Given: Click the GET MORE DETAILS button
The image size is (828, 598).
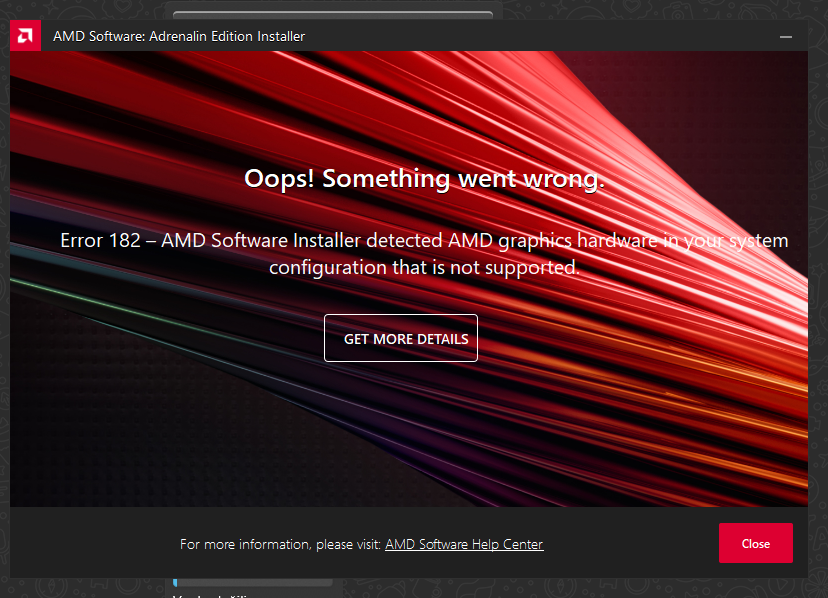Looking at the screenshot, I should point(401,338).
